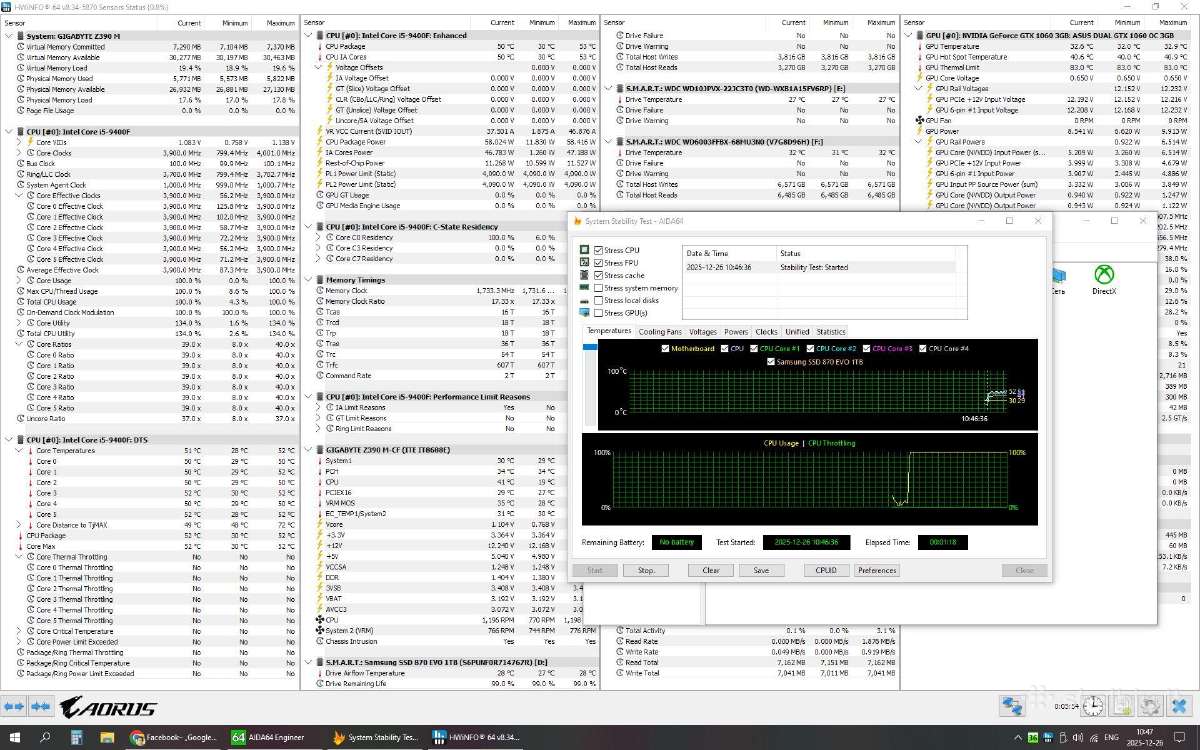The height and width of the screenshot is (750, 1200).
Task: Toggle CPU Core #1 graph checkbox
Action: (753, 348)
